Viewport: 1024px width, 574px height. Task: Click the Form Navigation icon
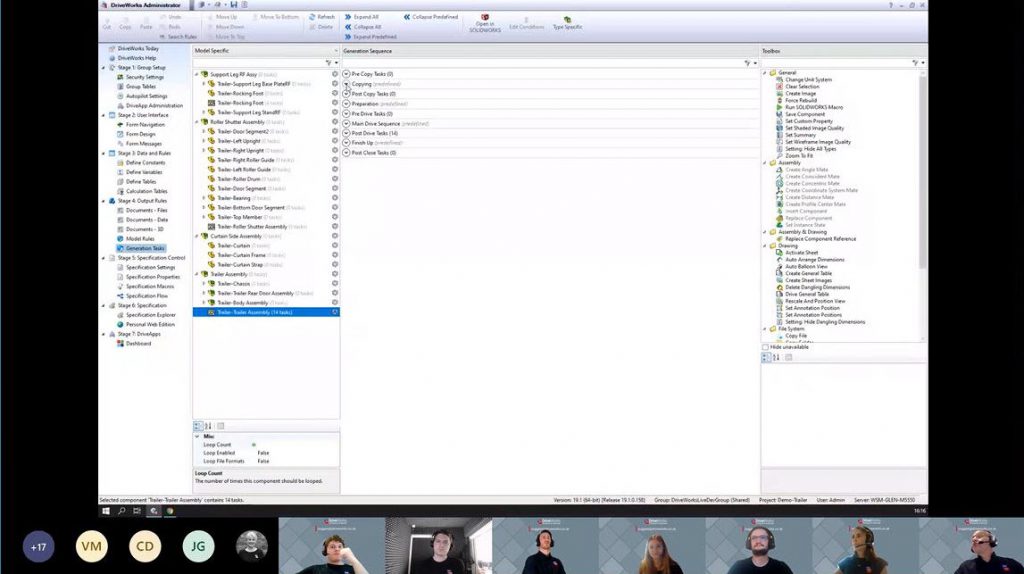click(x=120, y=125)
